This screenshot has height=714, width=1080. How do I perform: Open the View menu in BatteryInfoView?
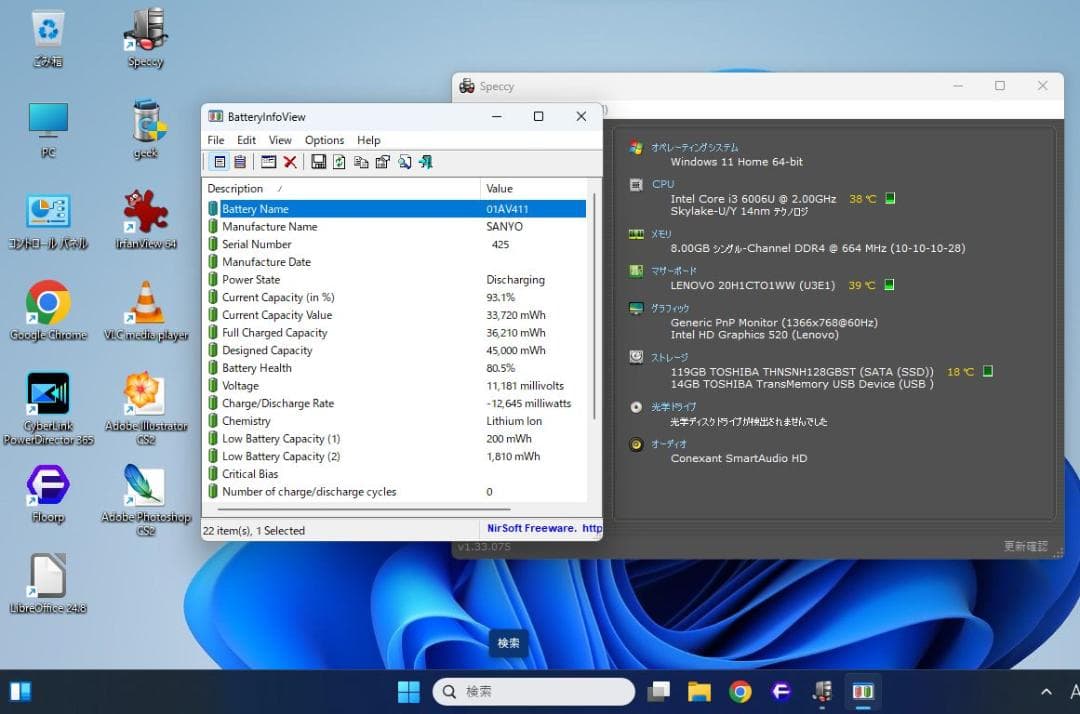click(x=280, y=140)
